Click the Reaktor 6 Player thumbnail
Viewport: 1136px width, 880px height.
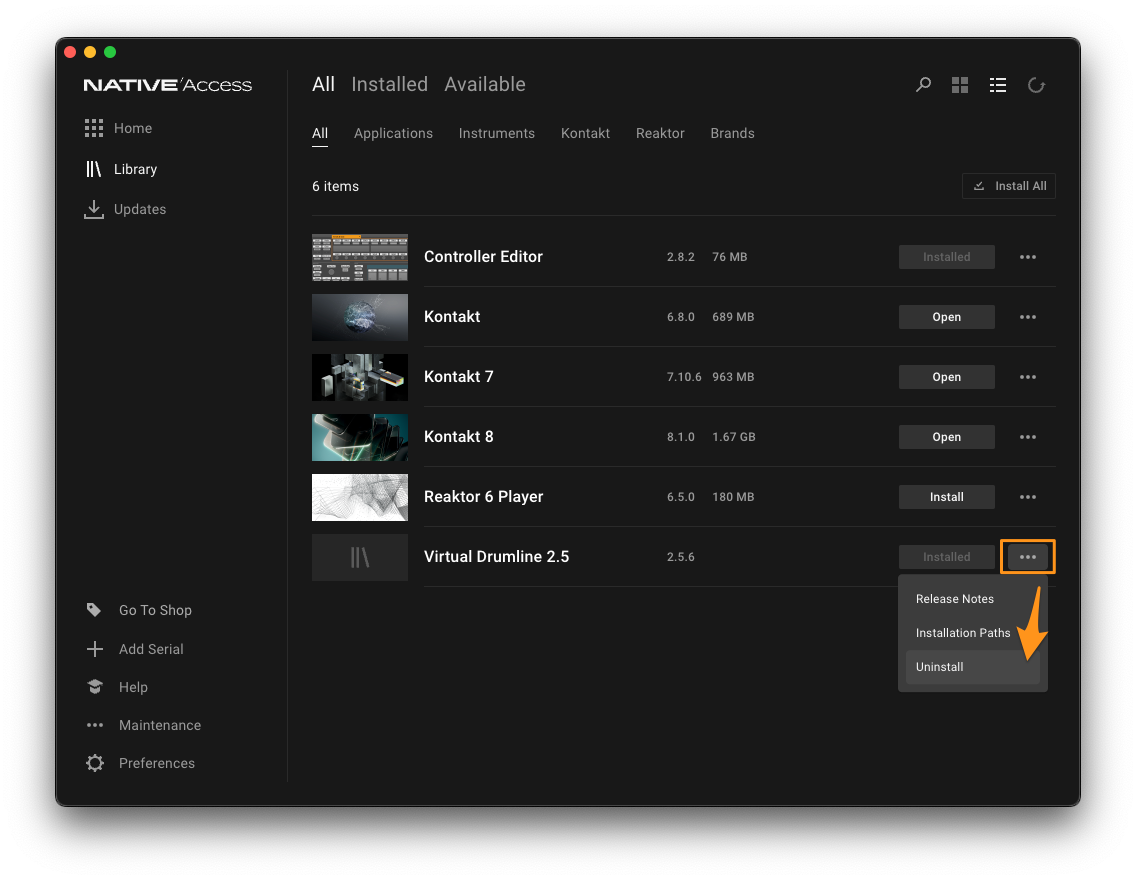360,497
